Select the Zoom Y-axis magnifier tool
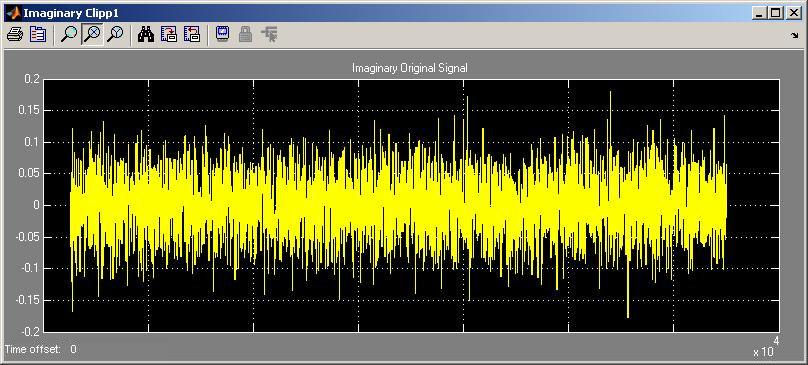The image size is (808, 365). pyautogui.click(x=115, y=35)
